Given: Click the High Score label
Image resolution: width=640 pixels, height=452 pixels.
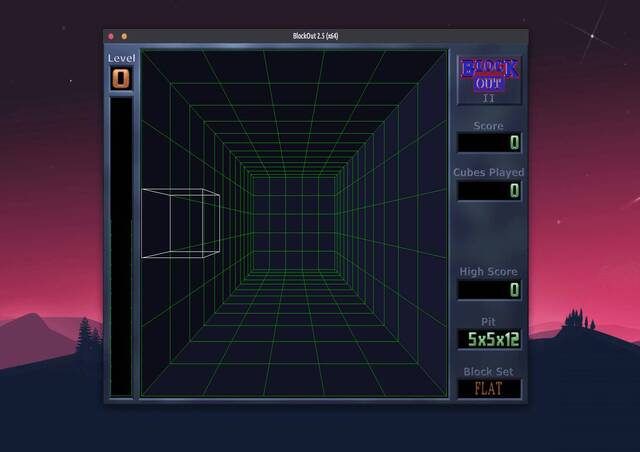Looking at the screenshot, I should [489, 272].
